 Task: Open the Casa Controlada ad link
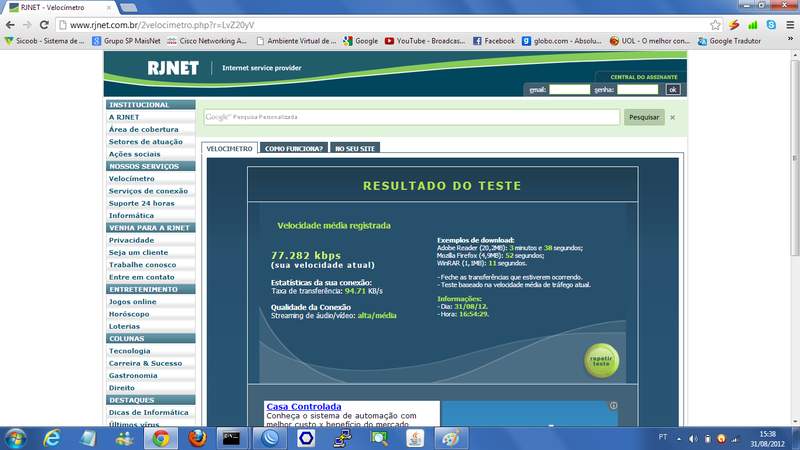(x=304, y=407)
